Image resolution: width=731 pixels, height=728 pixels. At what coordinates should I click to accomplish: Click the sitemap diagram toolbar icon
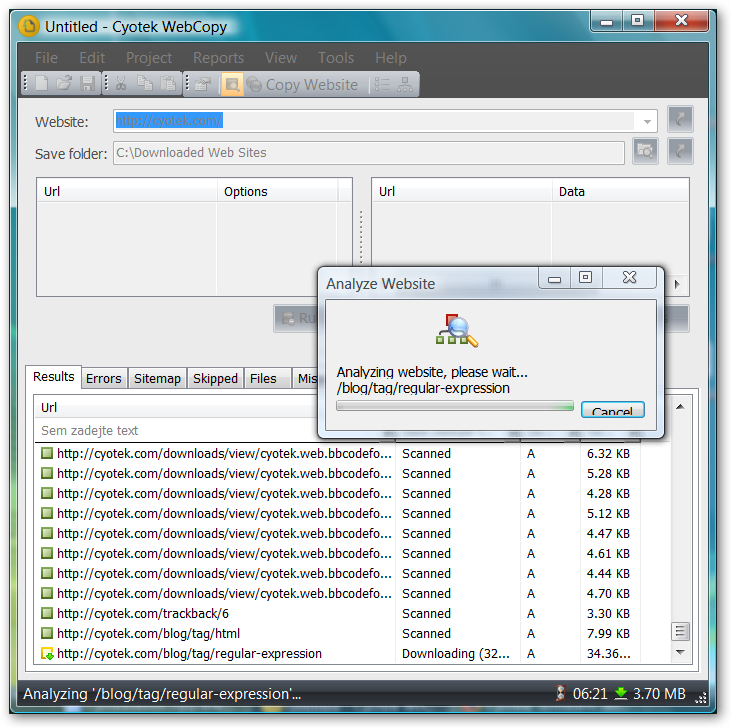tap(404, 85)
